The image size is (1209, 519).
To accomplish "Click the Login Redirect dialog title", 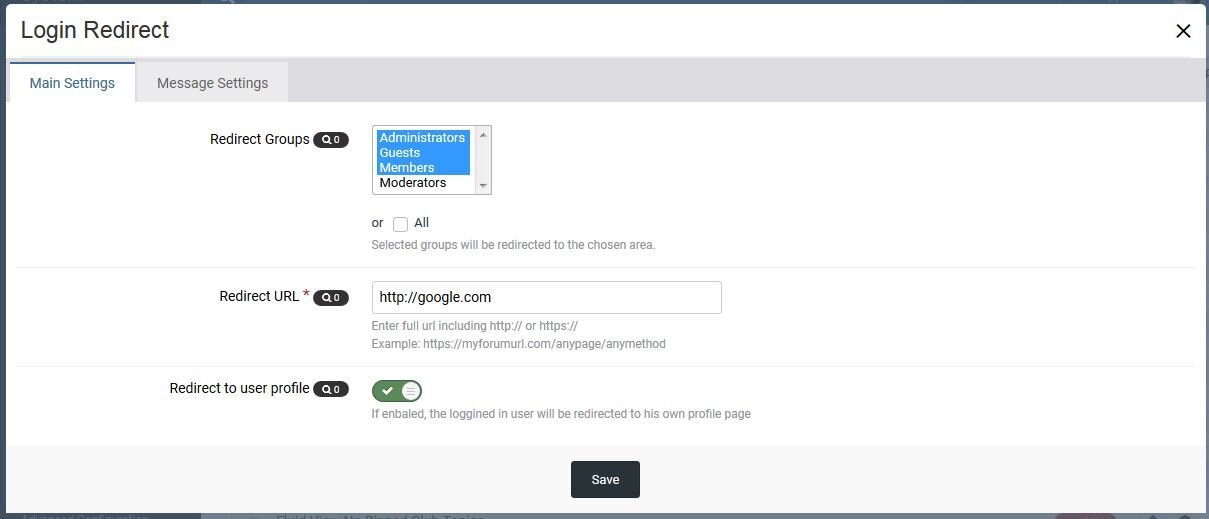I will (x=95, y=30).
